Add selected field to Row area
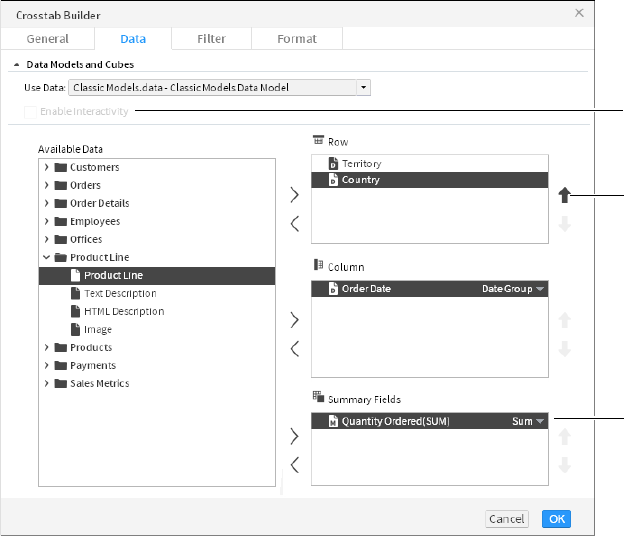The image size is (625, 536). pos(294,194)
